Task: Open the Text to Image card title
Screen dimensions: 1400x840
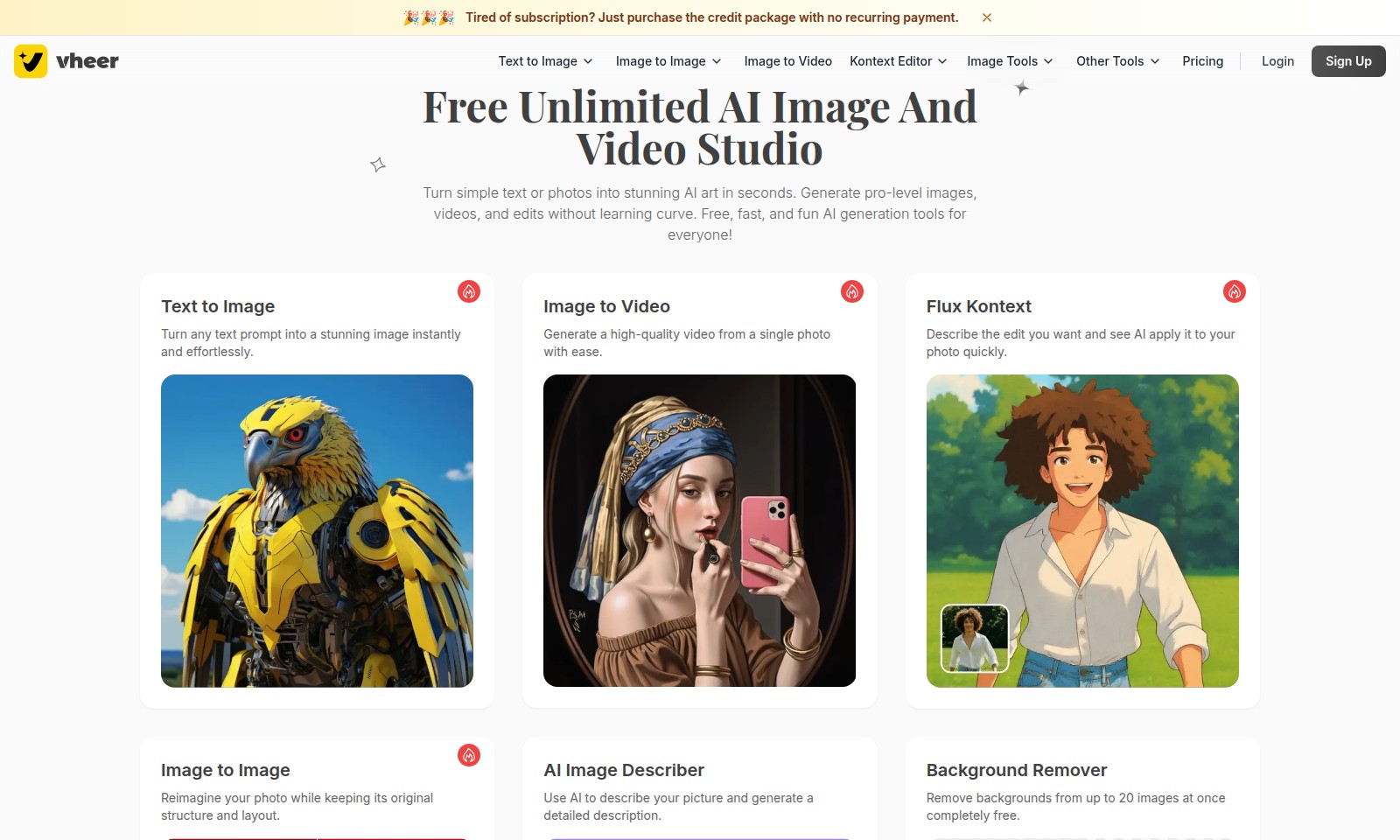Action: pyautogui.click(x=218, y=306)
